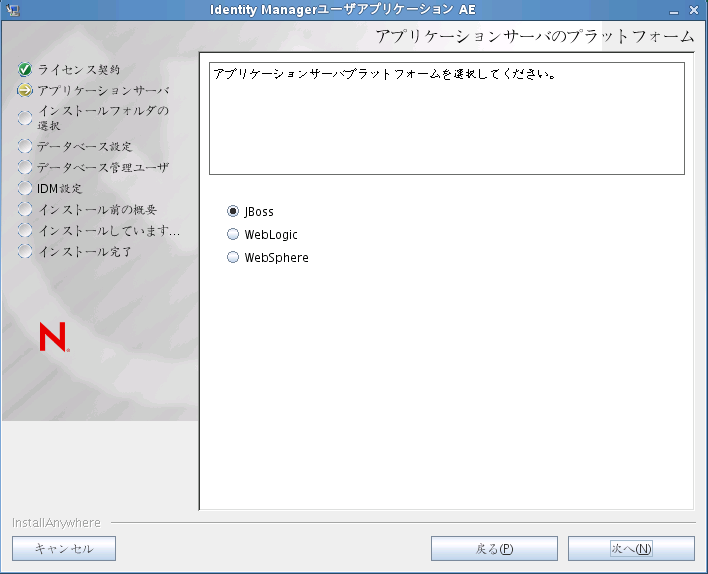Click the インストールしています... step label

click(x=109, y=231)
